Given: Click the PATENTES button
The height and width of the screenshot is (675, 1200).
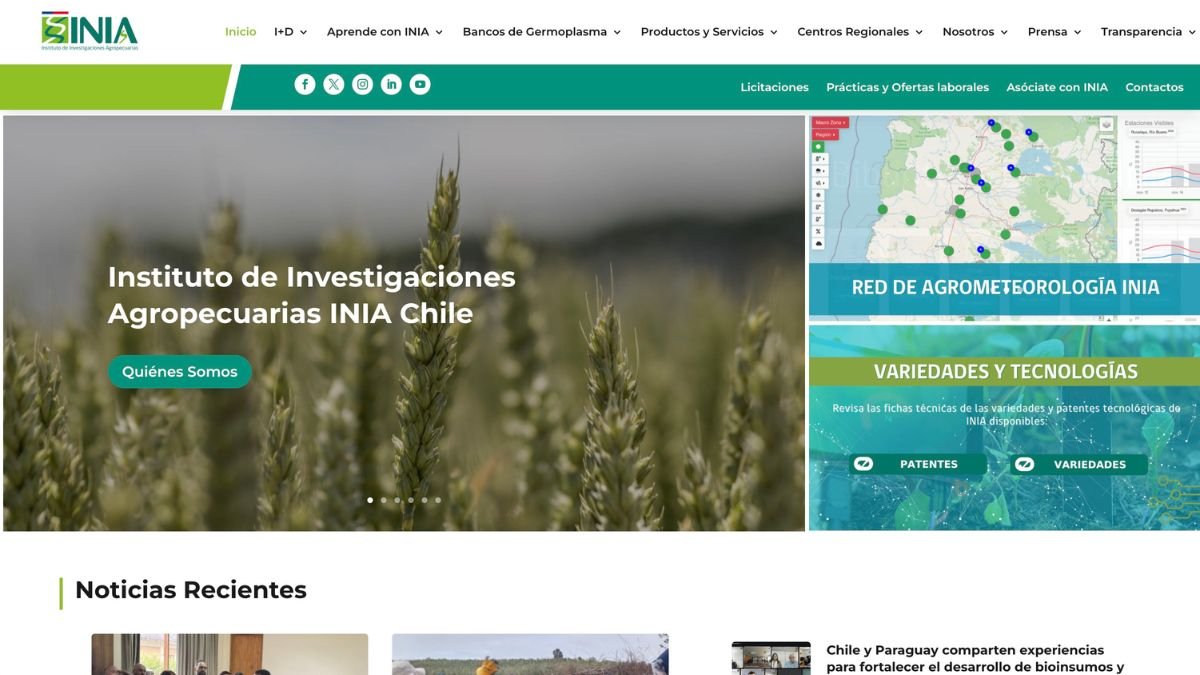Looking at the screenshot, I should pyautogui.click(x=917, y=464).
